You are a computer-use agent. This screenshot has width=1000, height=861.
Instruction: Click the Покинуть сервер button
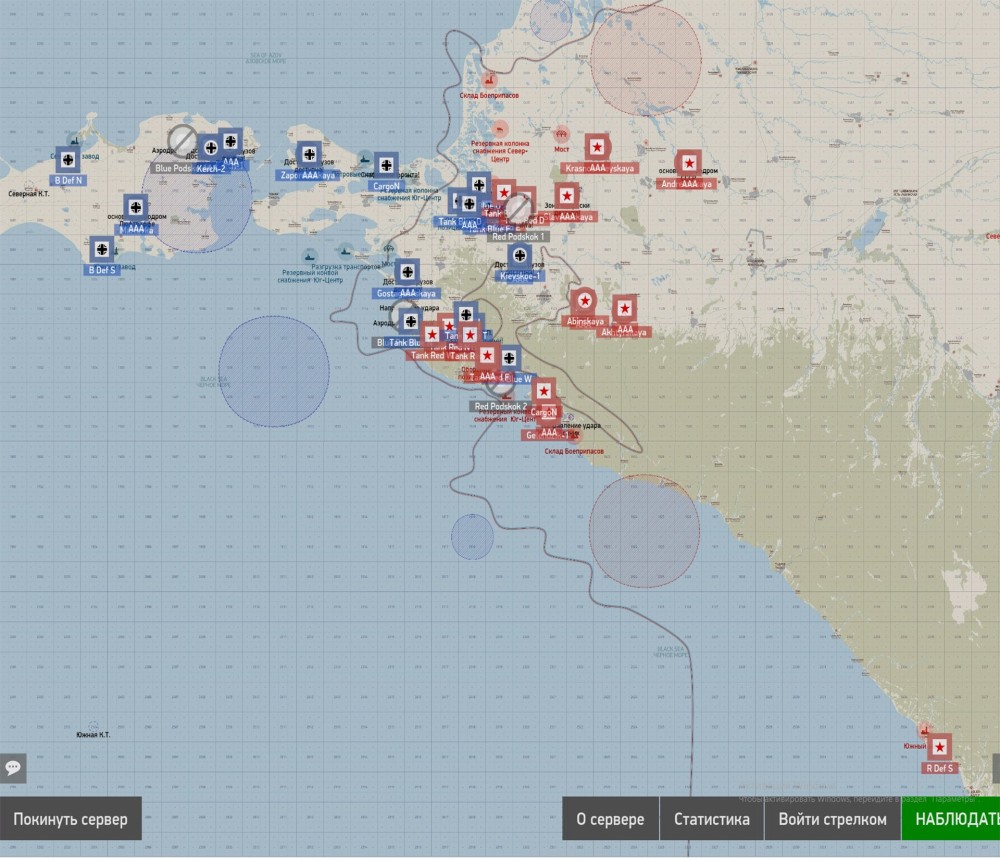pos(70,819)
